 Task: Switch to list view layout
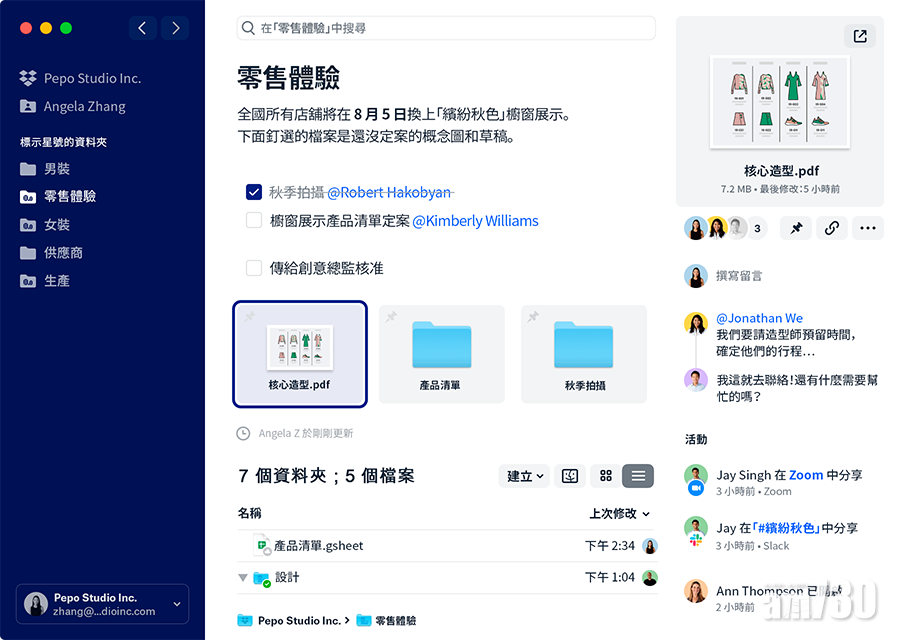pyautogui.click(x=638, y=476)
